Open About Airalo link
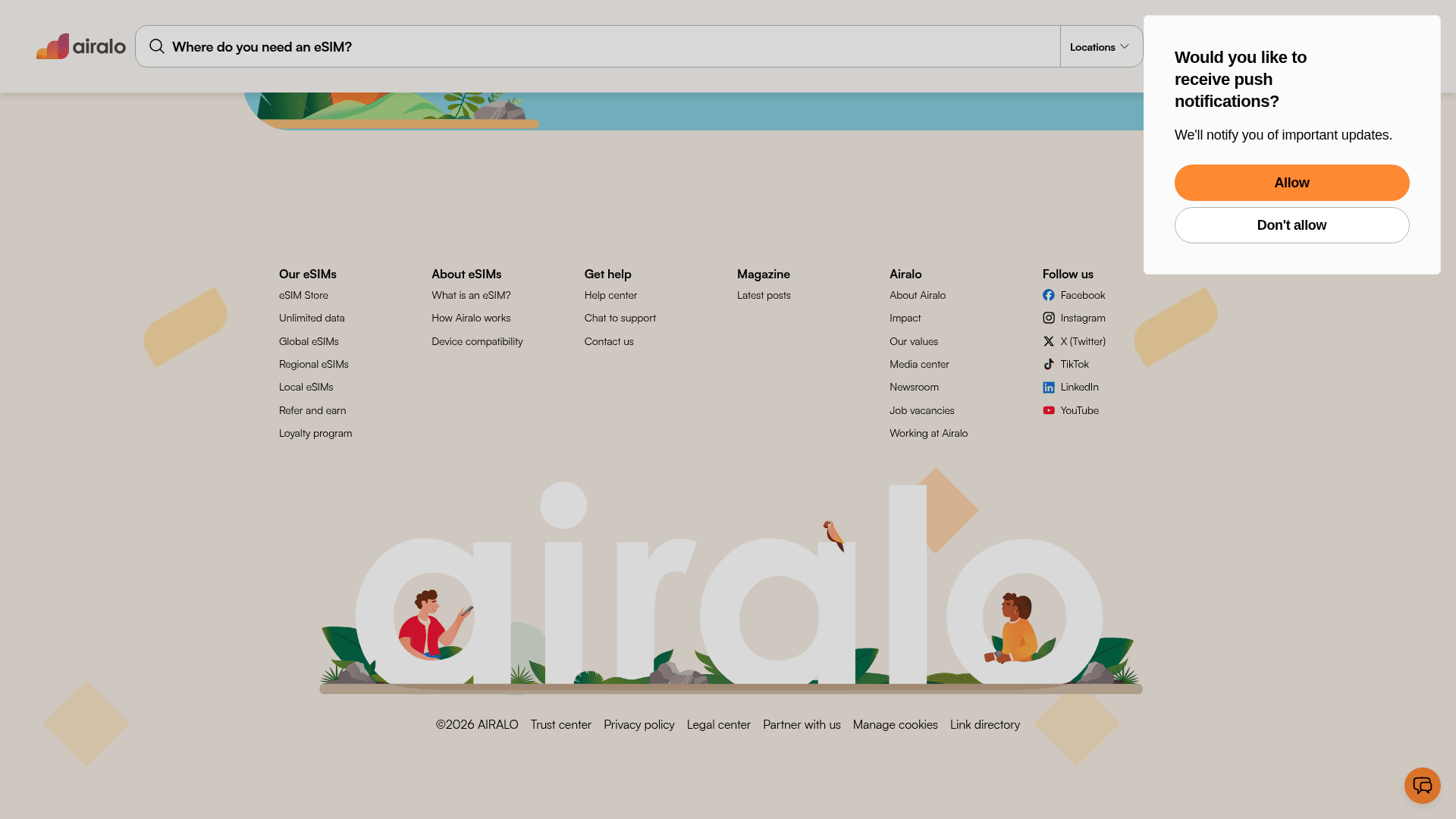 (x=918, y=295)
